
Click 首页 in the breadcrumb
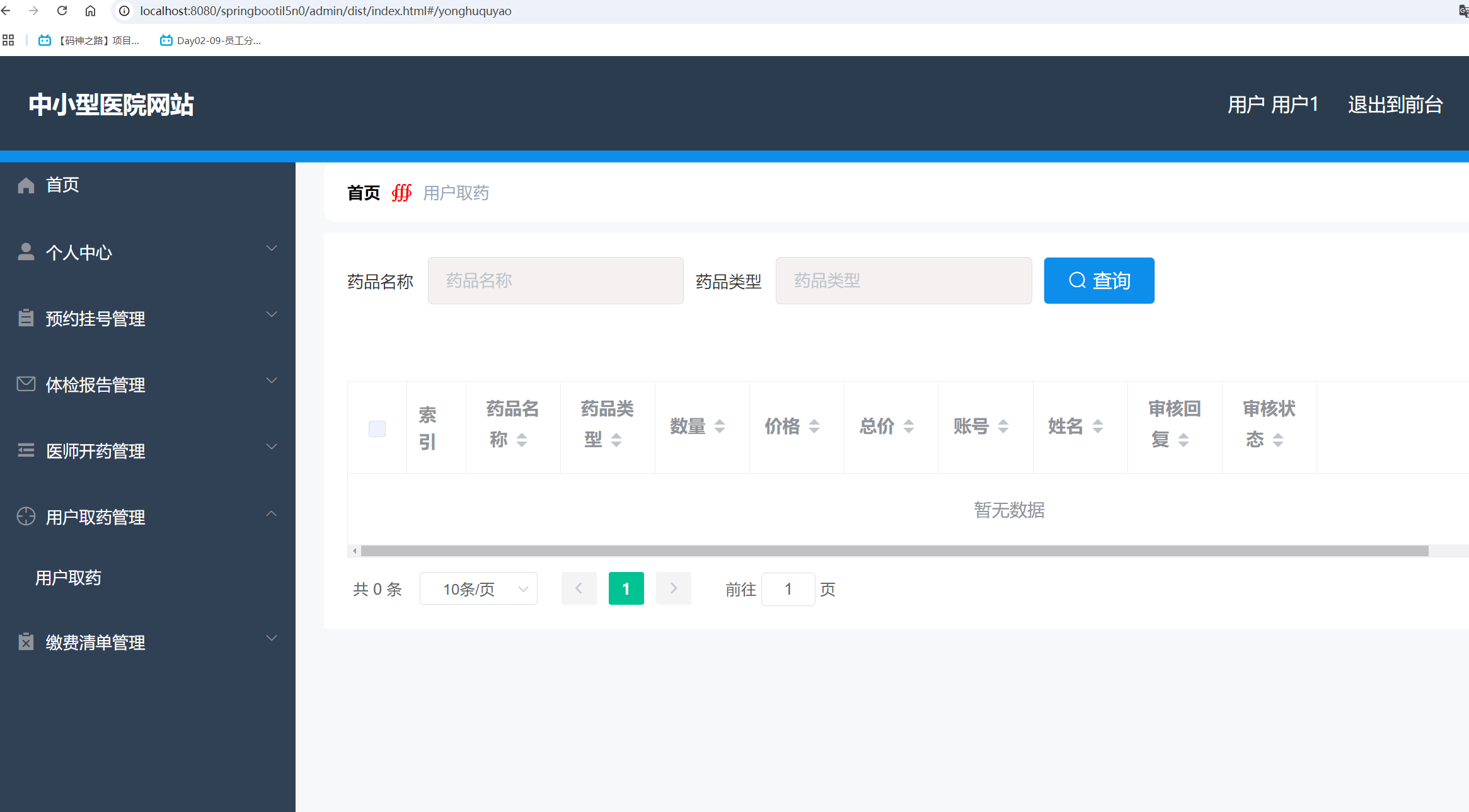tap(364, 193)
